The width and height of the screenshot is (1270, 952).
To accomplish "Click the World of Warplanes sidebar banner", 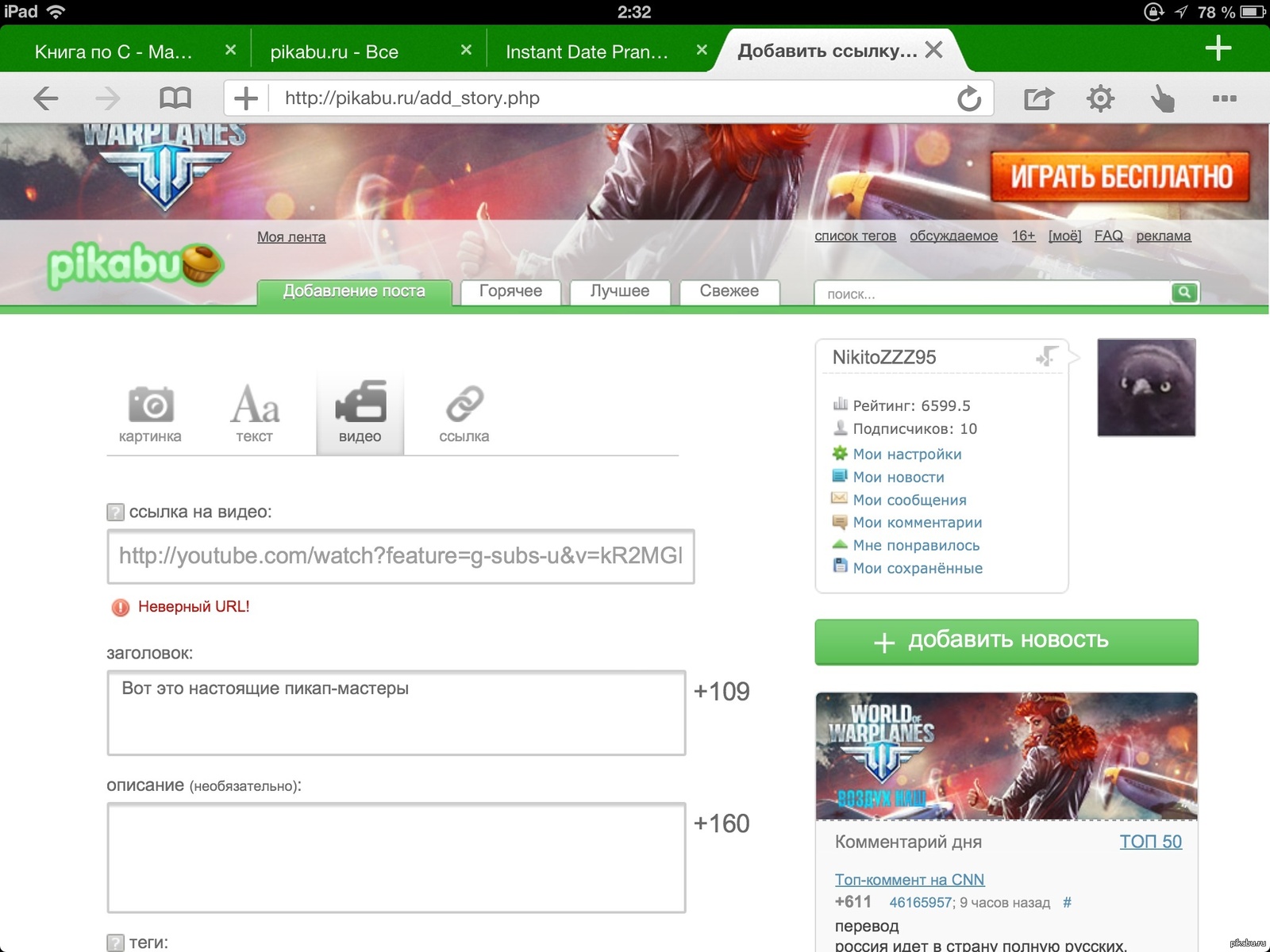I will point(1006,756).
